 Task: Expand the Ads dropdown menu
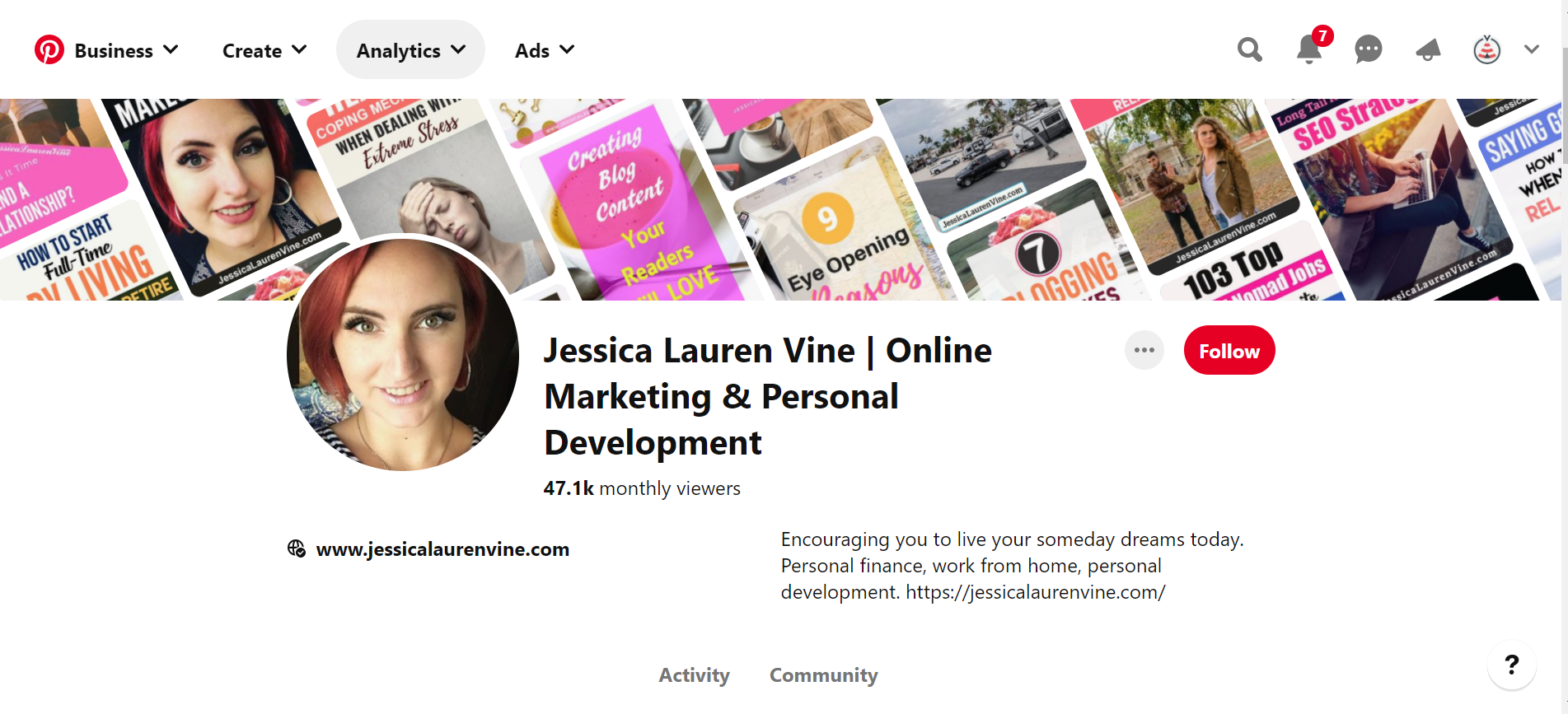(x=544, y=51)
